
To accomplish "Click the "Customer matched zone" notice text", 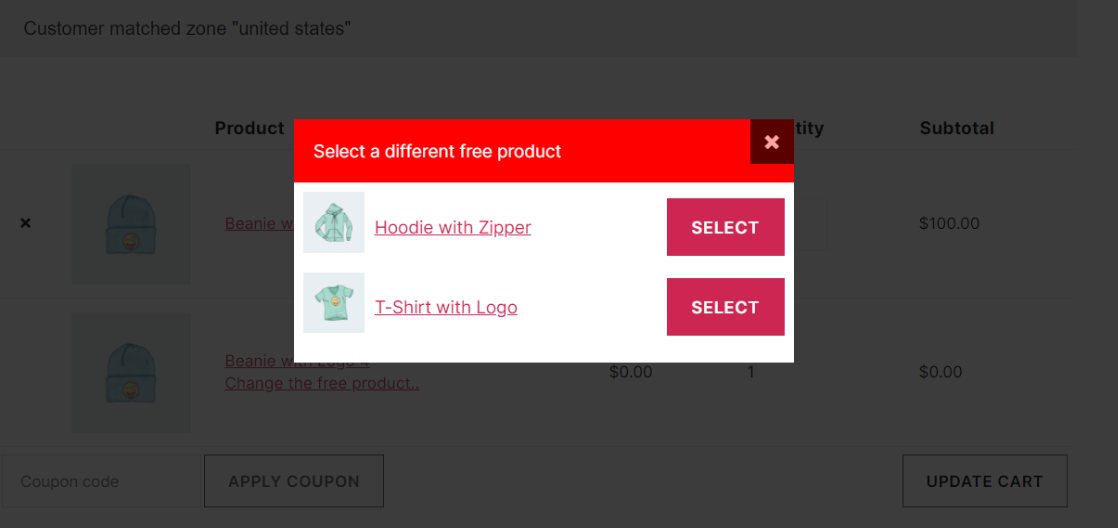I will click(x=187, y=28).
